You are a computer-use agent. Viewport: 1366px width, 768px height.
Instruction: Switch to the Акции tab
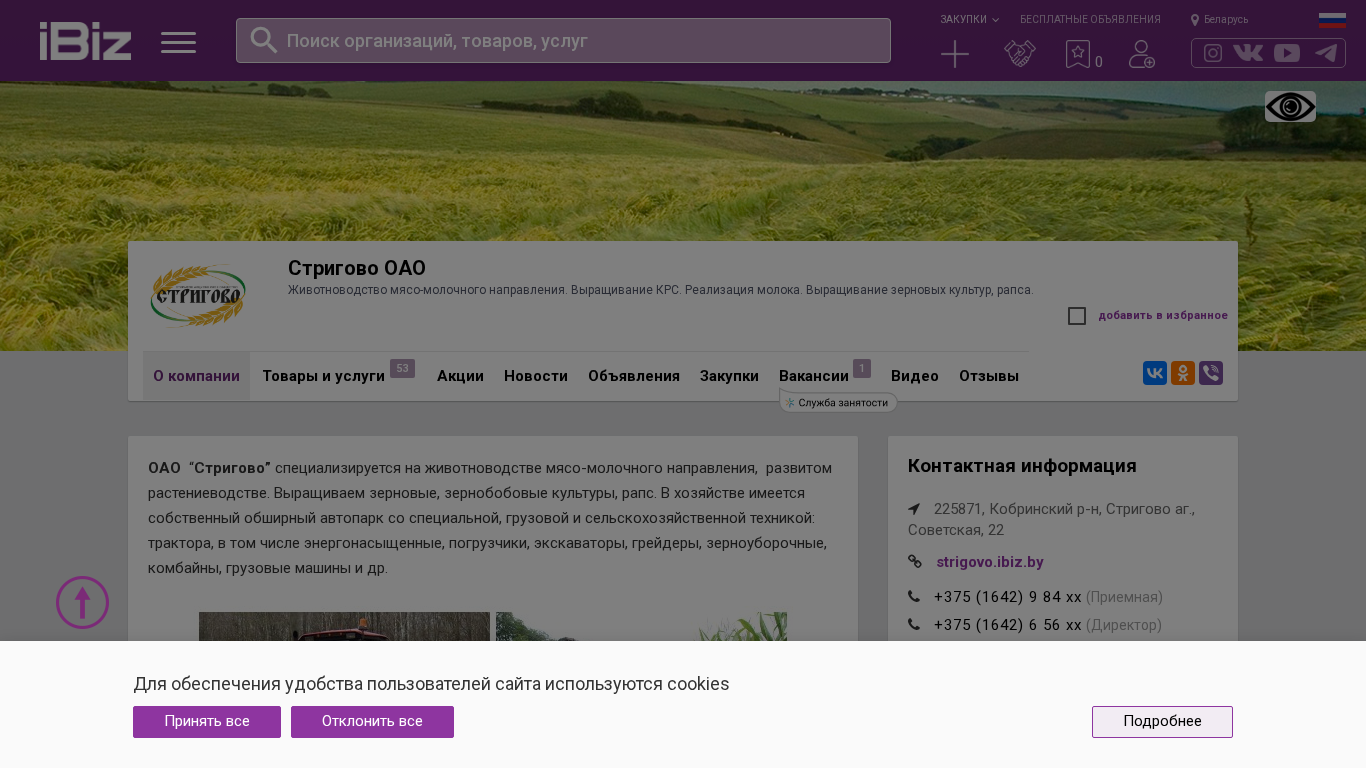tap(460, 376)
